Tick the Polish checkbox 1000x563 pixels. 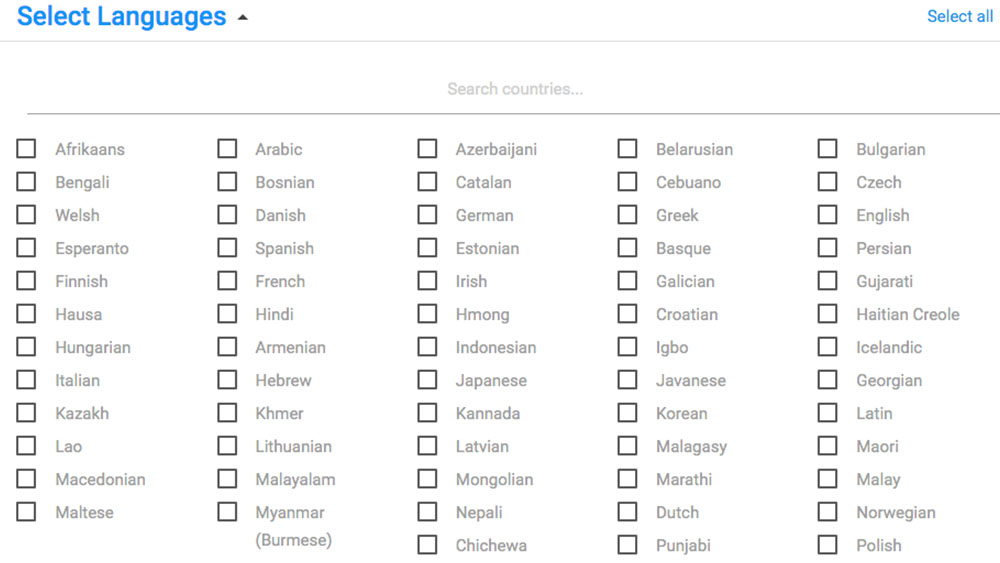(x=828, y=545)
